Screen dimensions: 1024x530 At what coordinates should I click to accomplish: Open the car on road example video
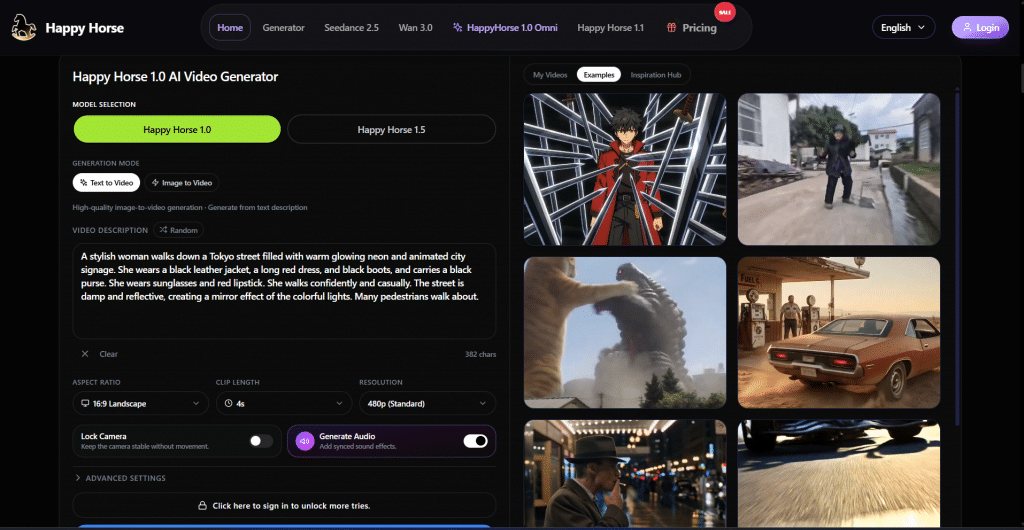click(x=839, y=473)
